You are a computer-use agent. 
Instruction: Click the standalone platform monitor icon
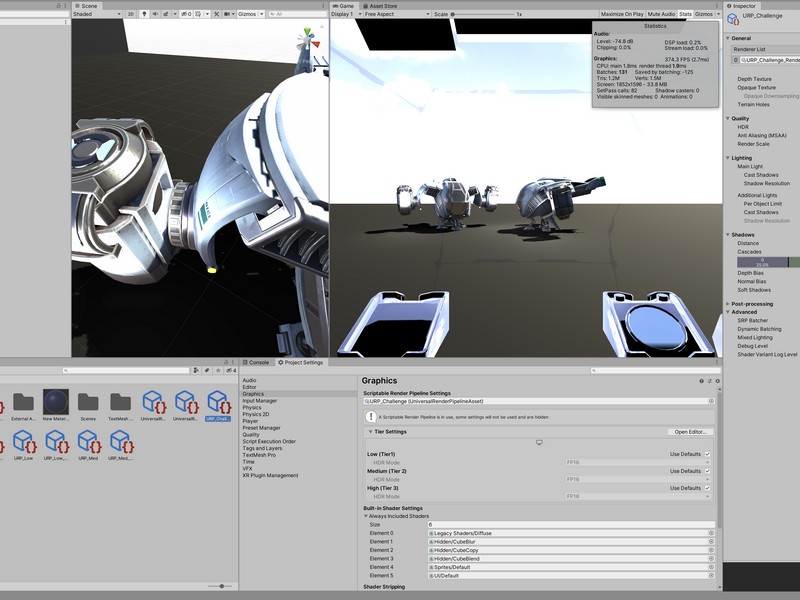coord(539,442)
